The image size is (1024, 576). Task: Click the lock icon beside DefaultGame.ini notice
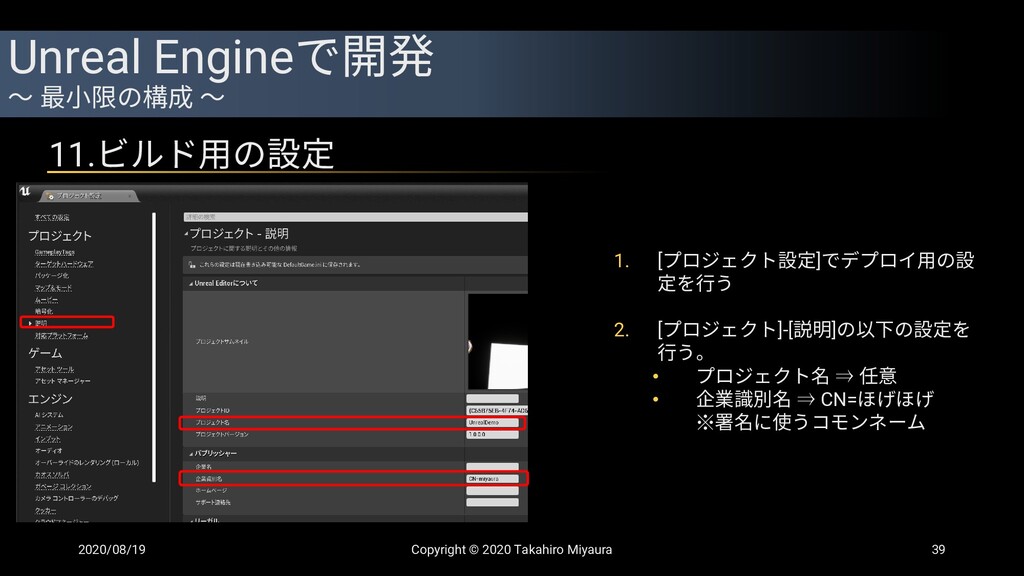click(192, 264)
